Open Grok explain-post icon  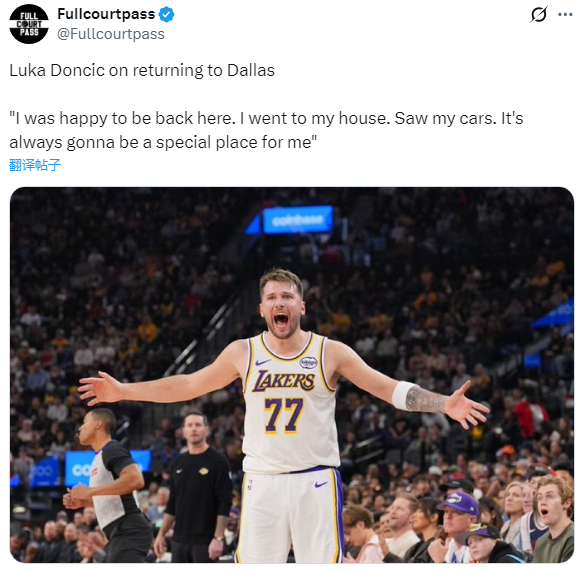pos(539,15)
